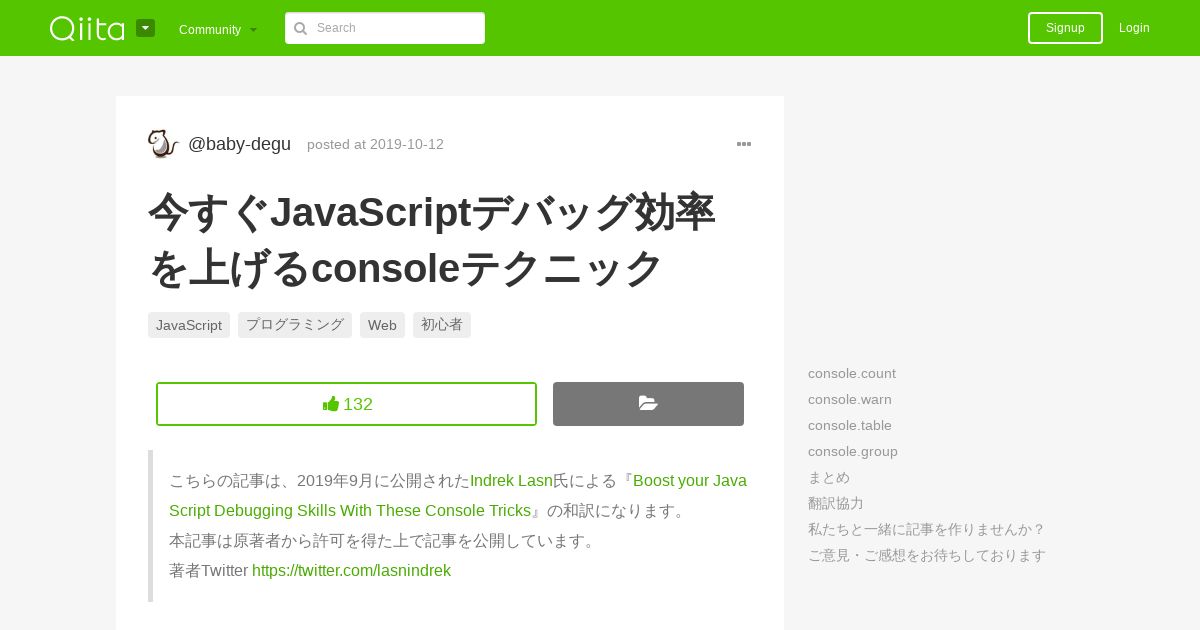Jump to console.warn section
The image size is (1200, 630).
pyautogui.click(x=850, y=400)
